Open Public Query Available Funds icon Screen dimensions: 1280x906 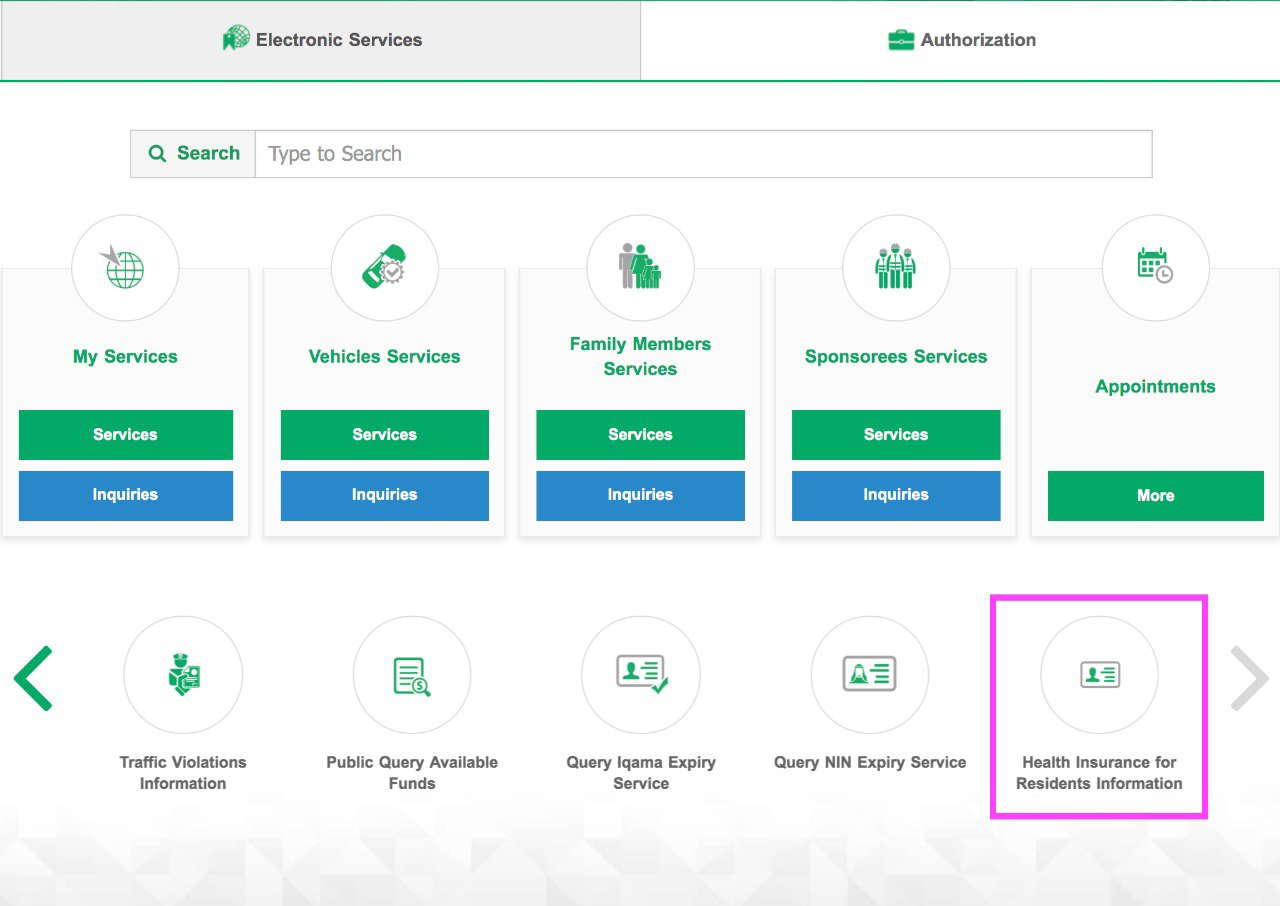[412, 675]
